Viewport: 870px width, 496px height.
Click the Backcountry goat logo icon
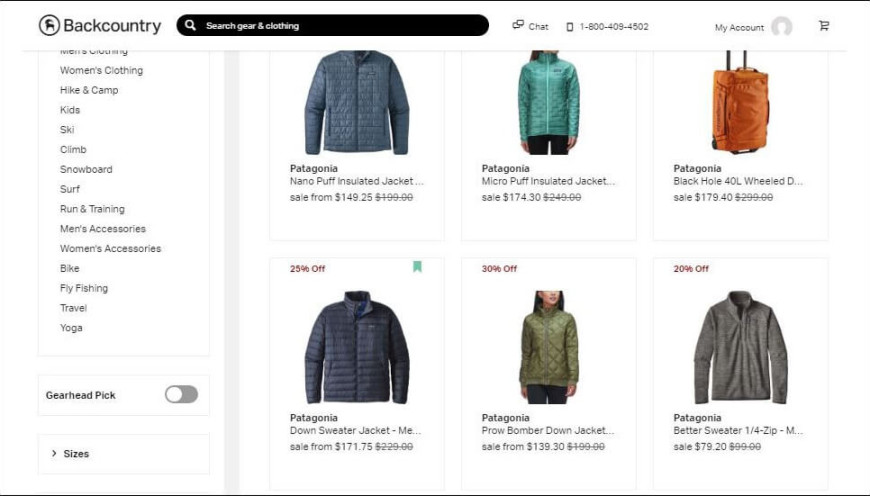click(x=49, y=26)
